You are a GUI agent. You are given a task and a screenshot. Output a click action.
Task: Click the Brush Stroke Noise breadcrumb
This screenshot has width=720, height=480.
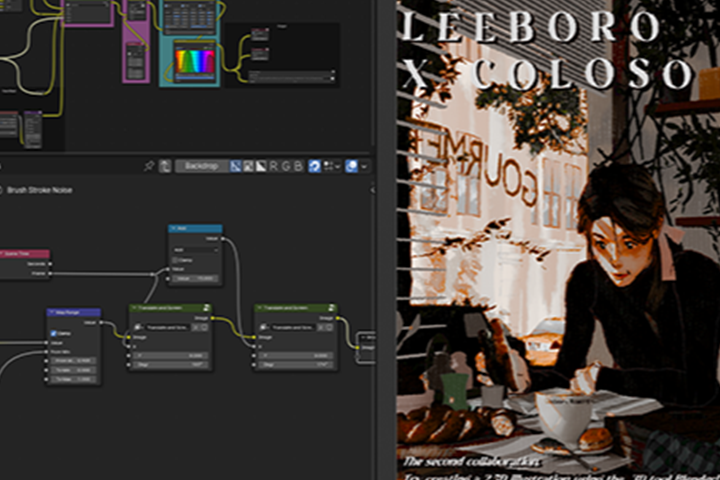[x=39, y=190]
